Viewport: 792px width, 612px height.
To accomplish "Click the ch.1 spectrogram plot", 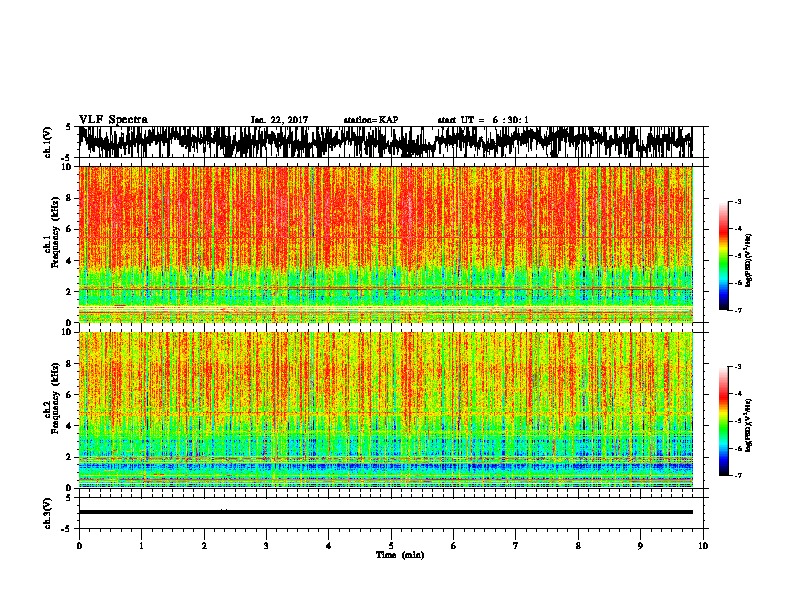I will (x=386, y=244).
